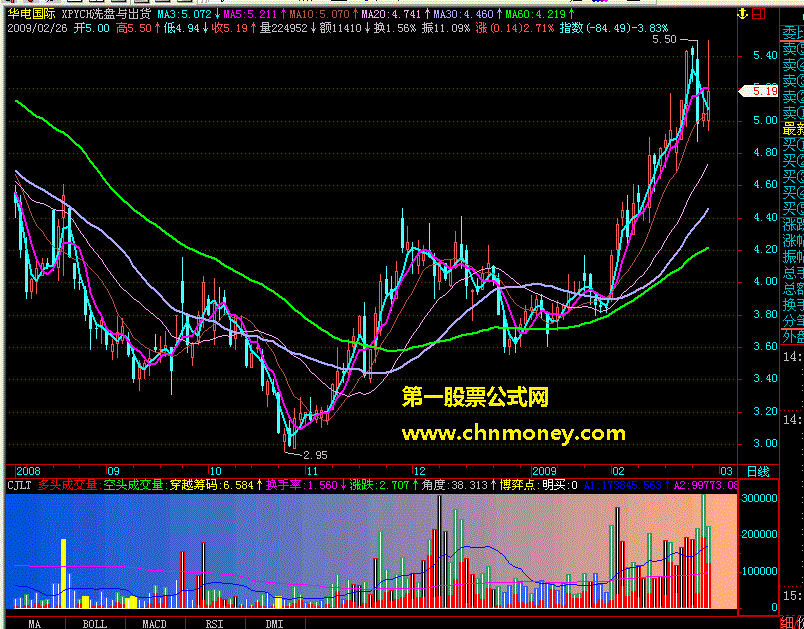Click the close price 收5.19
Image resolution: width=804 pixels, height=629 pixels.
tap(230, 28)
